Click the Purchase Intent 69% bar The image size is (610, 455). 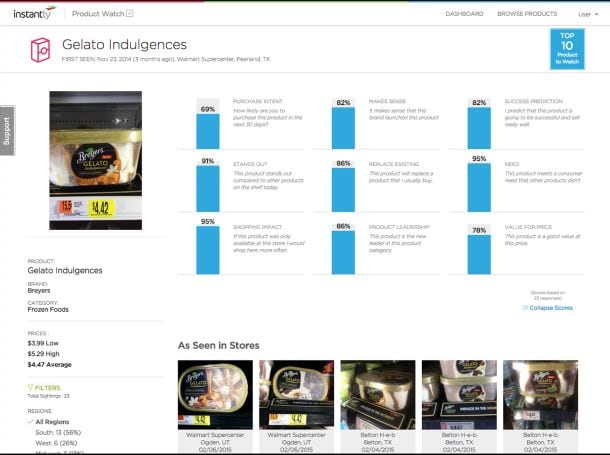point(208,131)
